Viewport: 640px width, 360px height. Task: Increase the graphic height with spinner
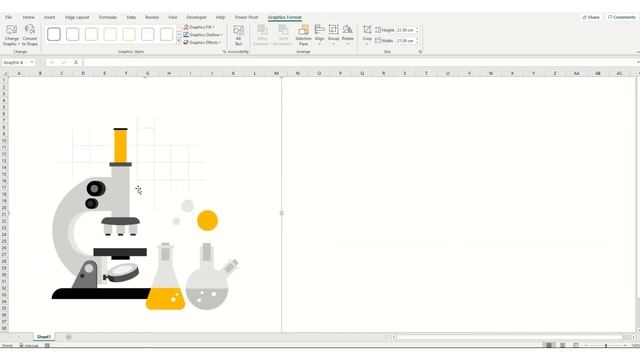417,29
